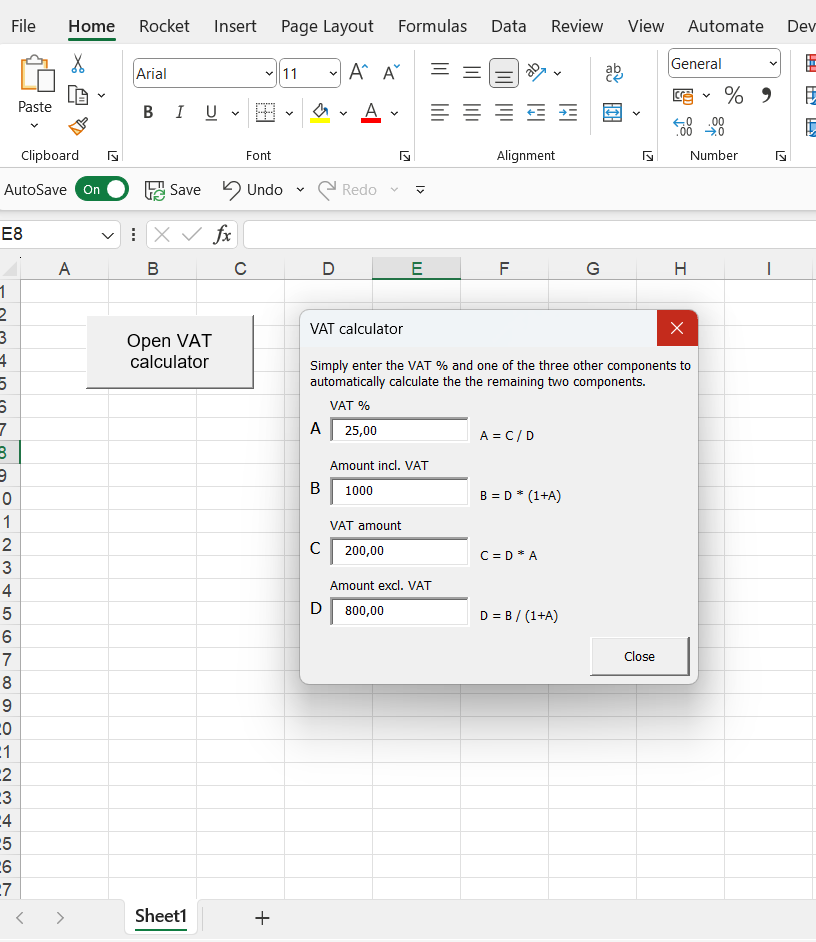The height and width of the screenshot is (942, 816).
Task: Click the Insert Function fx icon
Action: (x=222, y=235)
